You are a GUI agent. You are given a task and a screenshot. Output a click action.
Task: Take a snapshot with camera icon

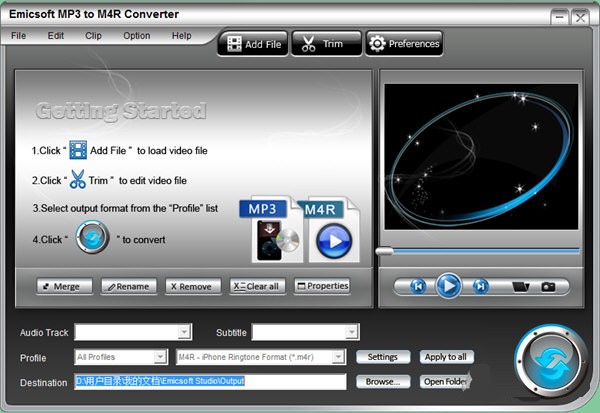548,286
